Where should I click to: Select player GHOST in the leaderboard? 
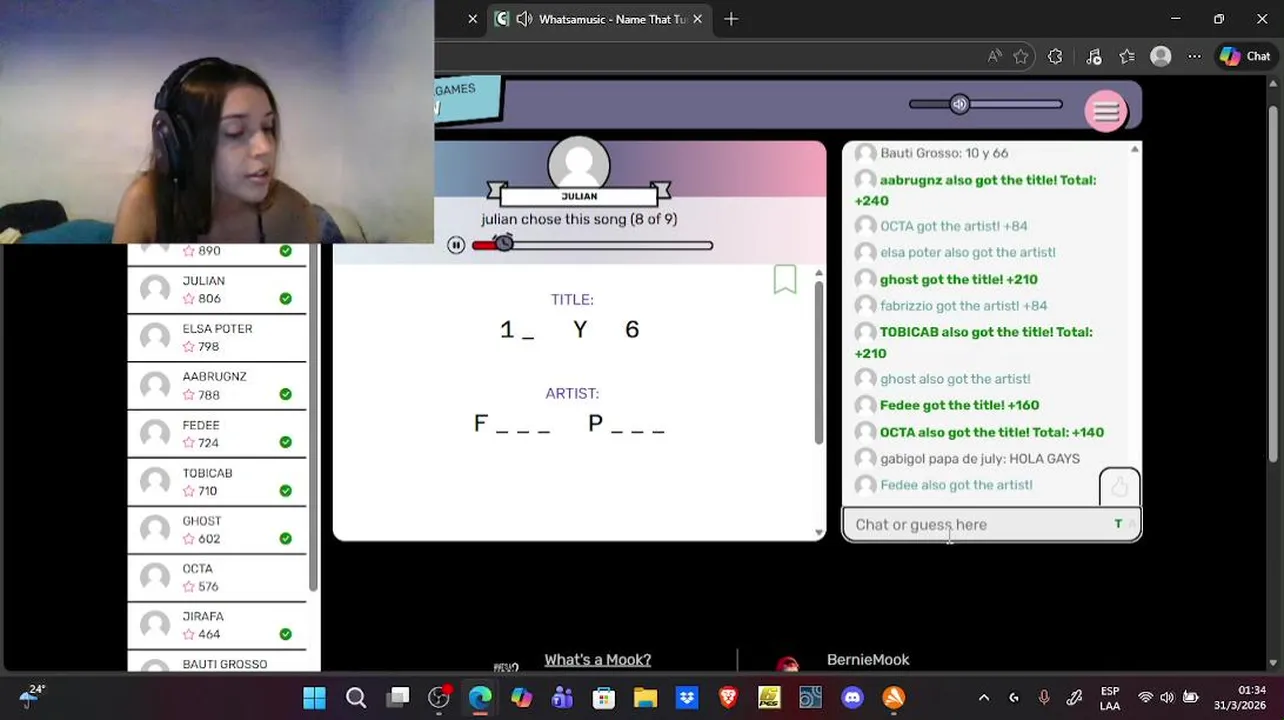217,530
